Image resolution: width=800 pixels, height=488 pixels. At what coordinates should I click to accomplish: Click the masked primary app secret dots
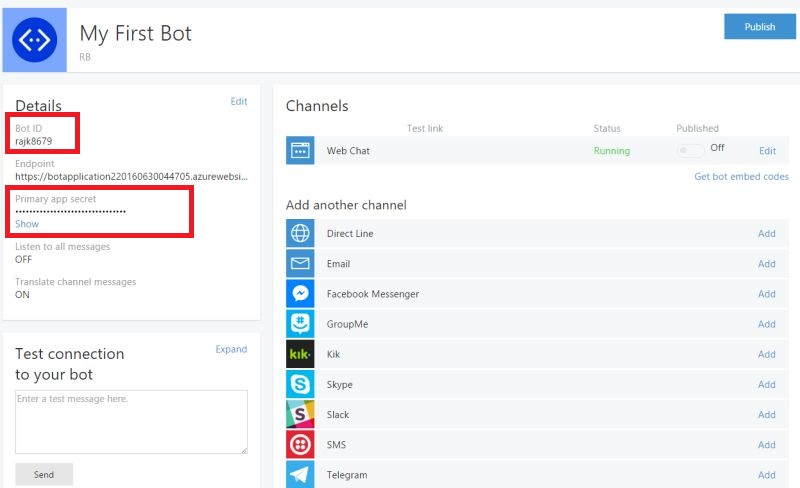point(70,211)
